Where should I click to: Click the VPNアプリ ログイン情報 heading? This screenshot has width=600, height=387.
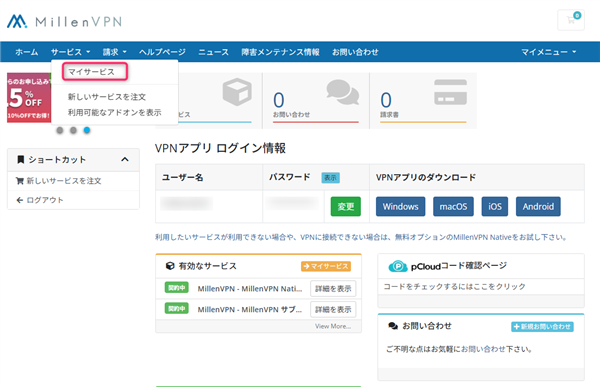220,148
